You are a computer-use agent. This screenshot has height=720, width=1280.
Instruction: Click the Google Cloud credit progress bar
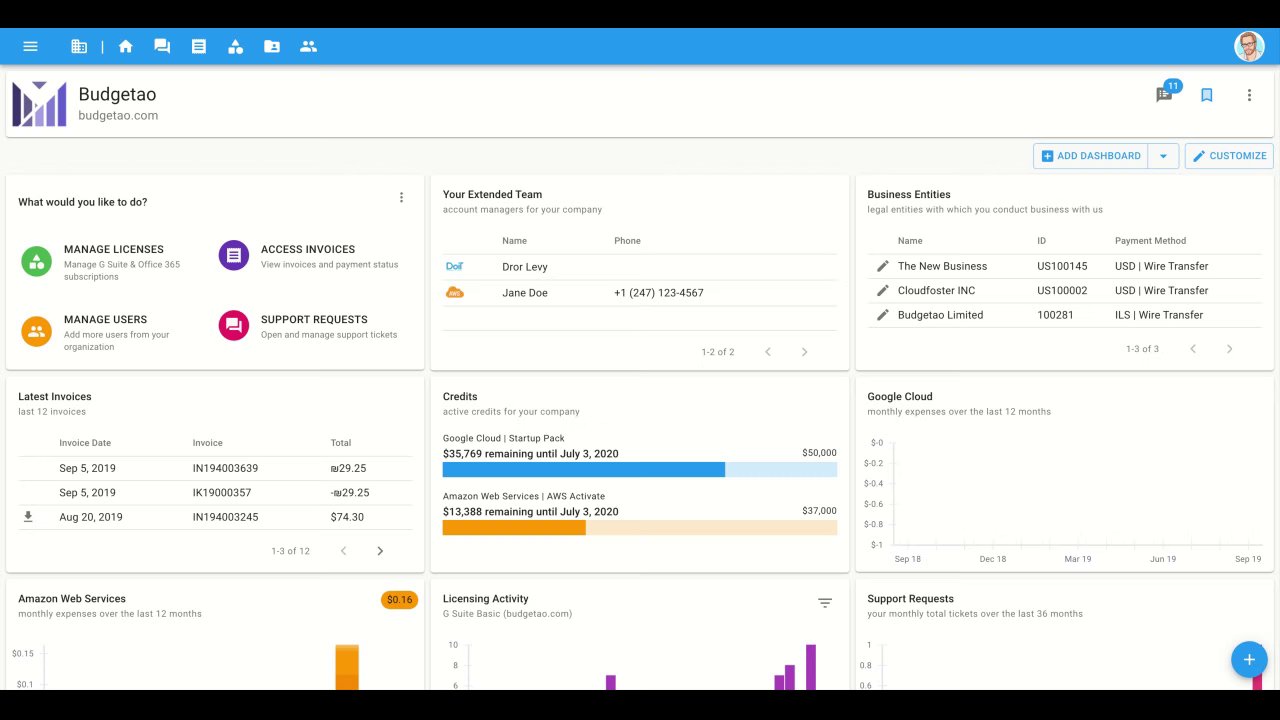(x=640, y=469)
